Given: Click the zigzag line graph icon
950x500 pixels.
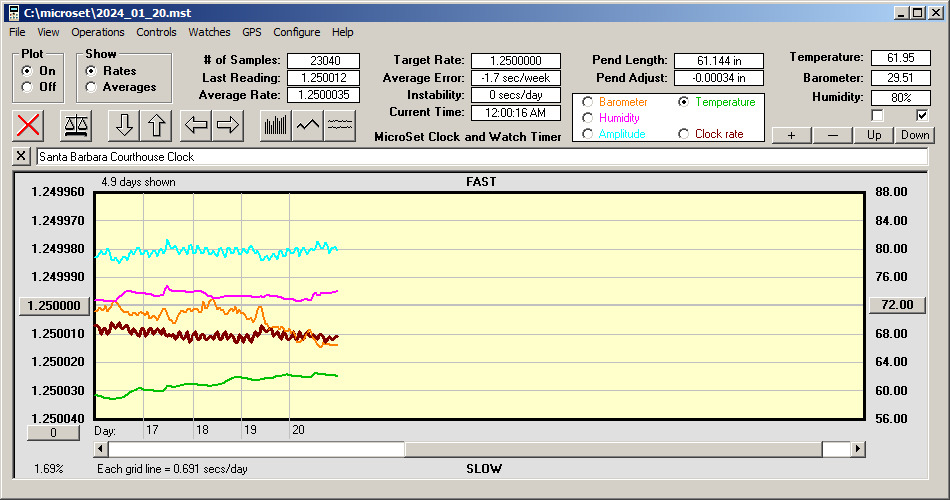Looking at the screenshot, I should click(x=308, y=125).
